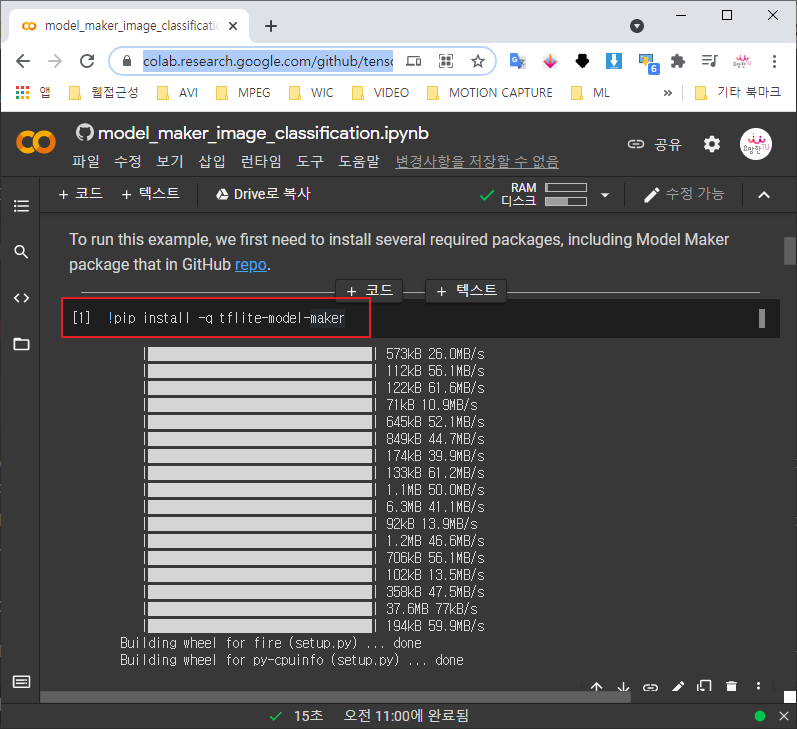
Task: Click the QR code icon in address bar
Action: coord(446,62)
